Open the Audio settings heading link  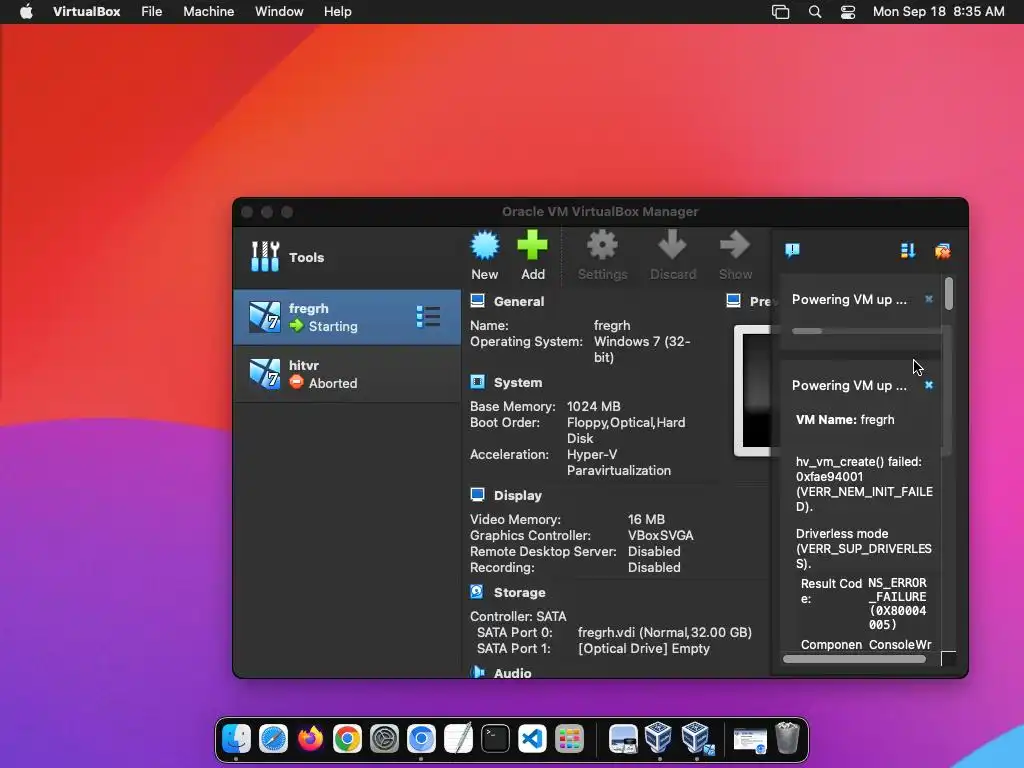[x=513, y=673]
